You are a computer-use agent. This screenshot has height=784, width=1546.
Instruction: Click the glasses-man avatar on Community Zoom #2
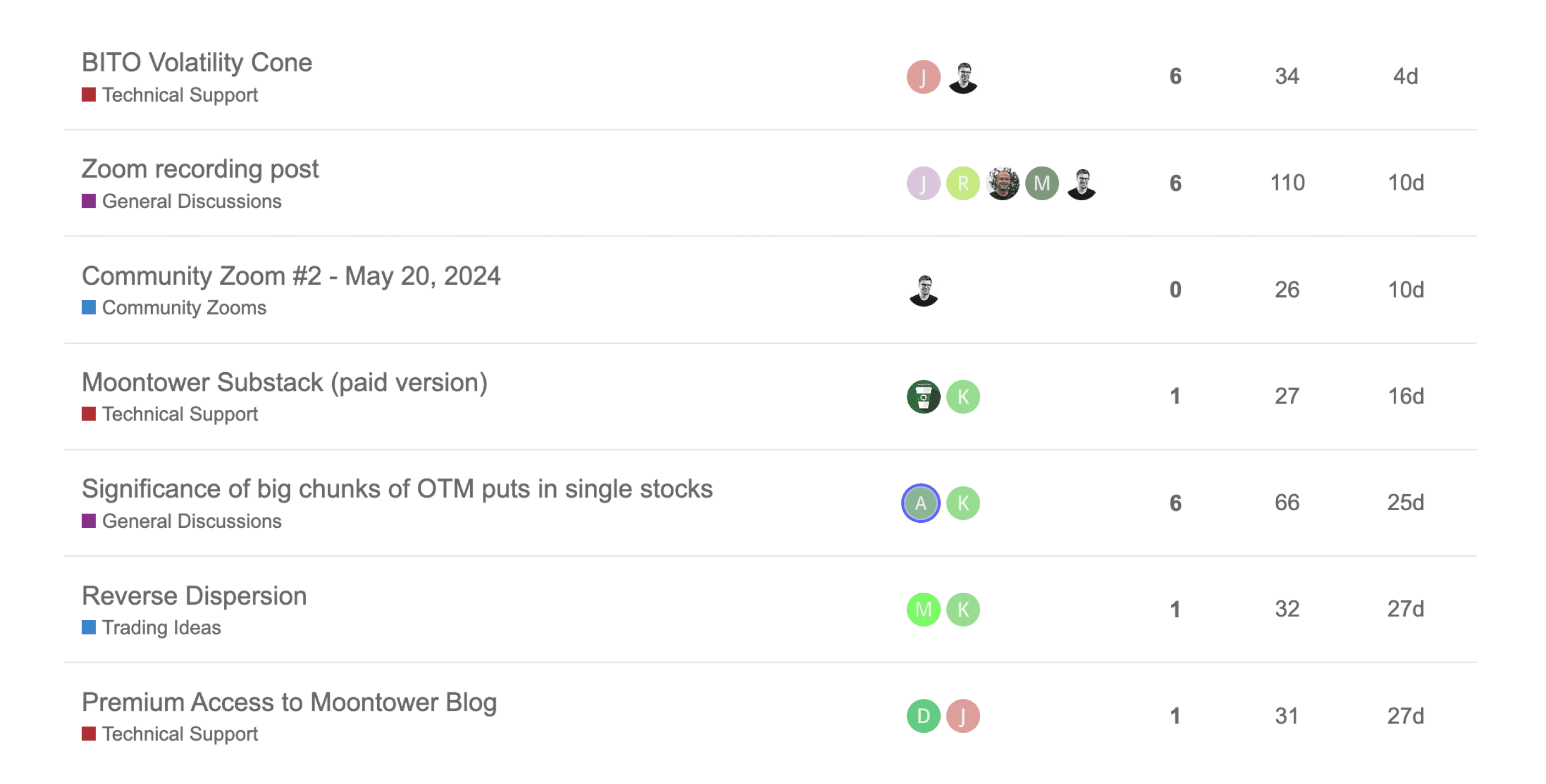click(x=924, y=290)
